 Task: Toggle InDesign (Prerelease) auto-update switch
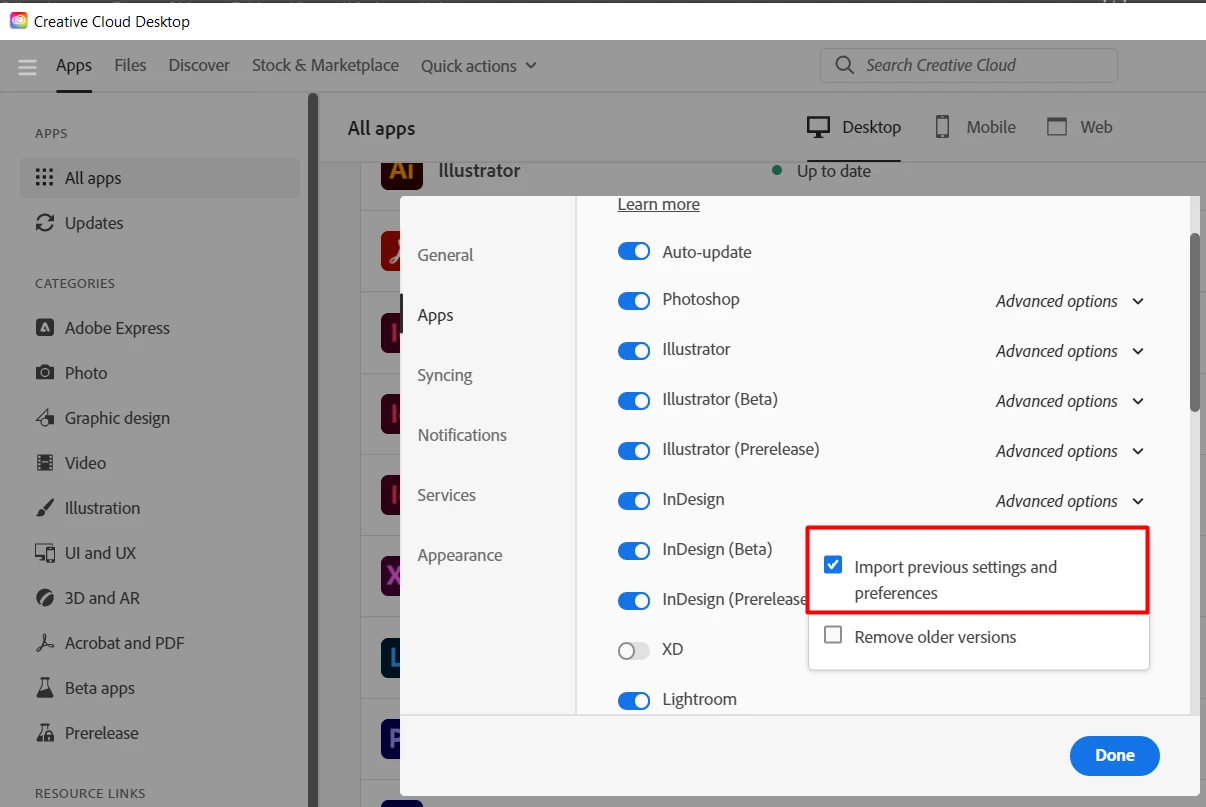(x=634, y=601)
